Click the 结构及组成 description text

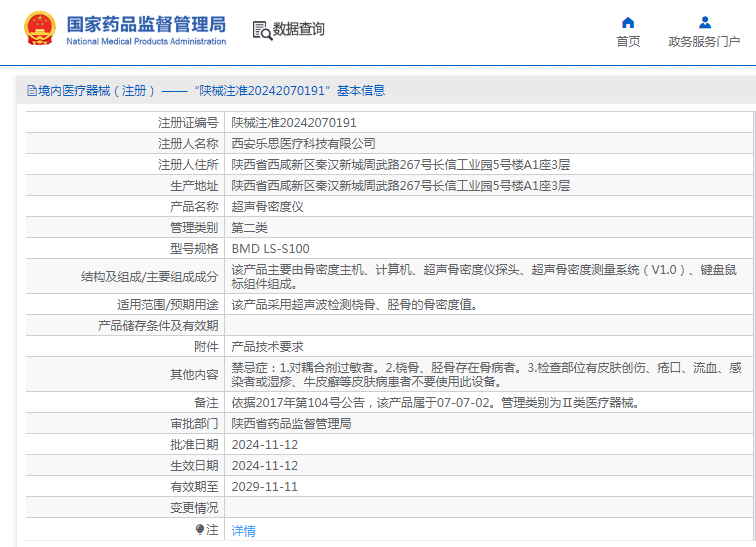(x=484, y=277)
